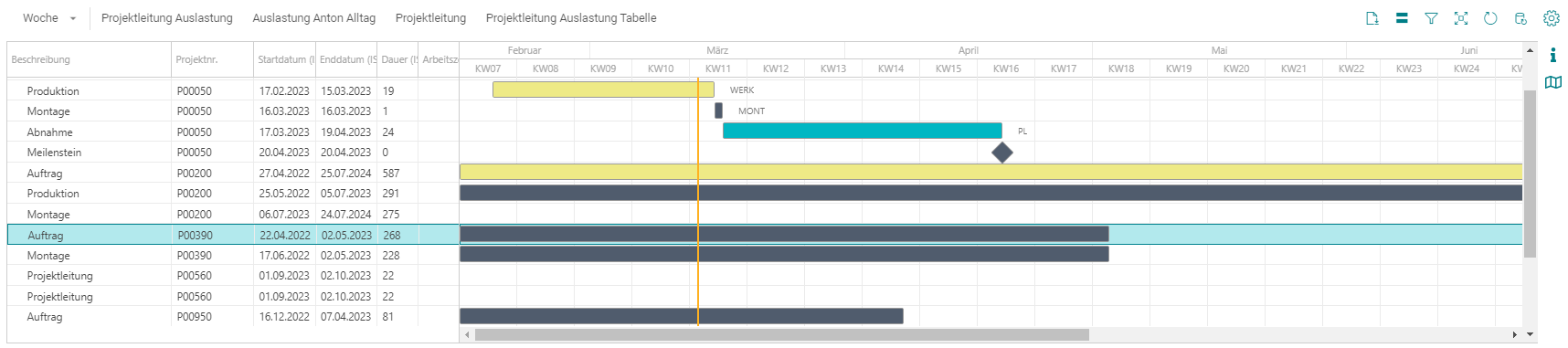Click the Februar month header

(524, 50)
